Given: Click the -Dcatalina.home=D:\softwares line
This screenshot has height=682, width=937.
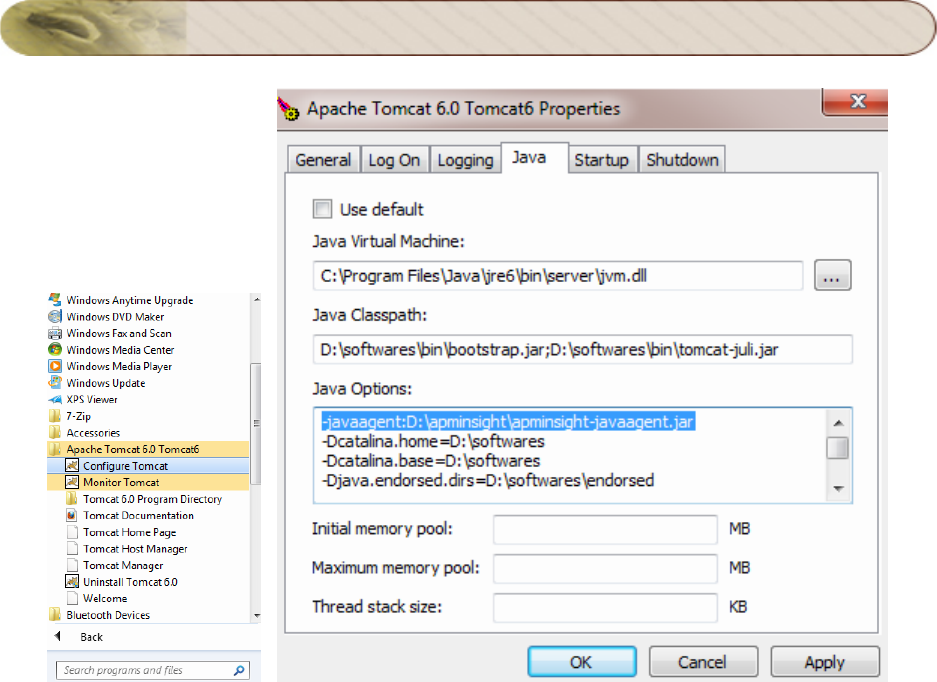Looking at the screenshot, I should pyautogui.click(x=433, y=441).
